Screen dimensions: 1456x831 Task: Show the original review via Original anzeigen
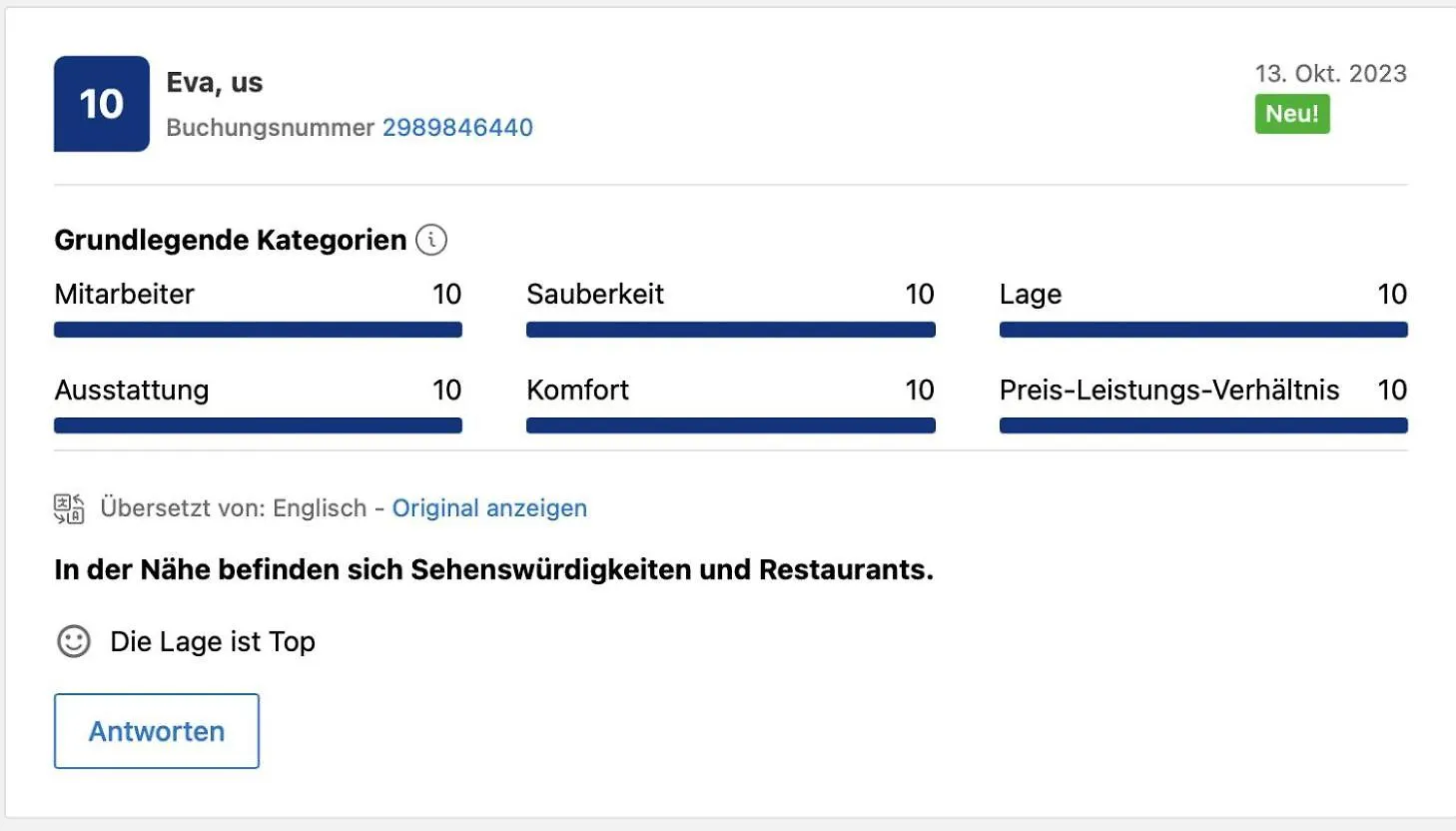489,508
